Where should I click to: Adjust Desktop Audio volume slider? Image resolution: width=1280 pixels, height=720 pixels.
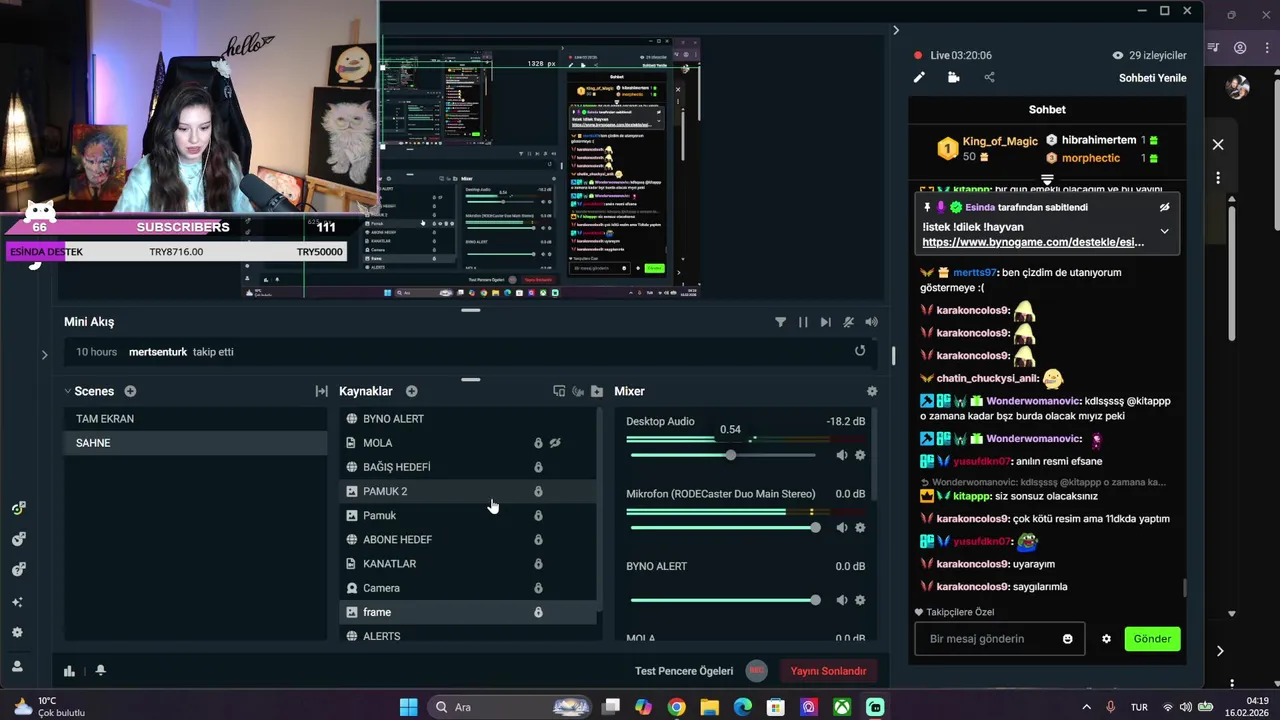click(x=723, y=455)
